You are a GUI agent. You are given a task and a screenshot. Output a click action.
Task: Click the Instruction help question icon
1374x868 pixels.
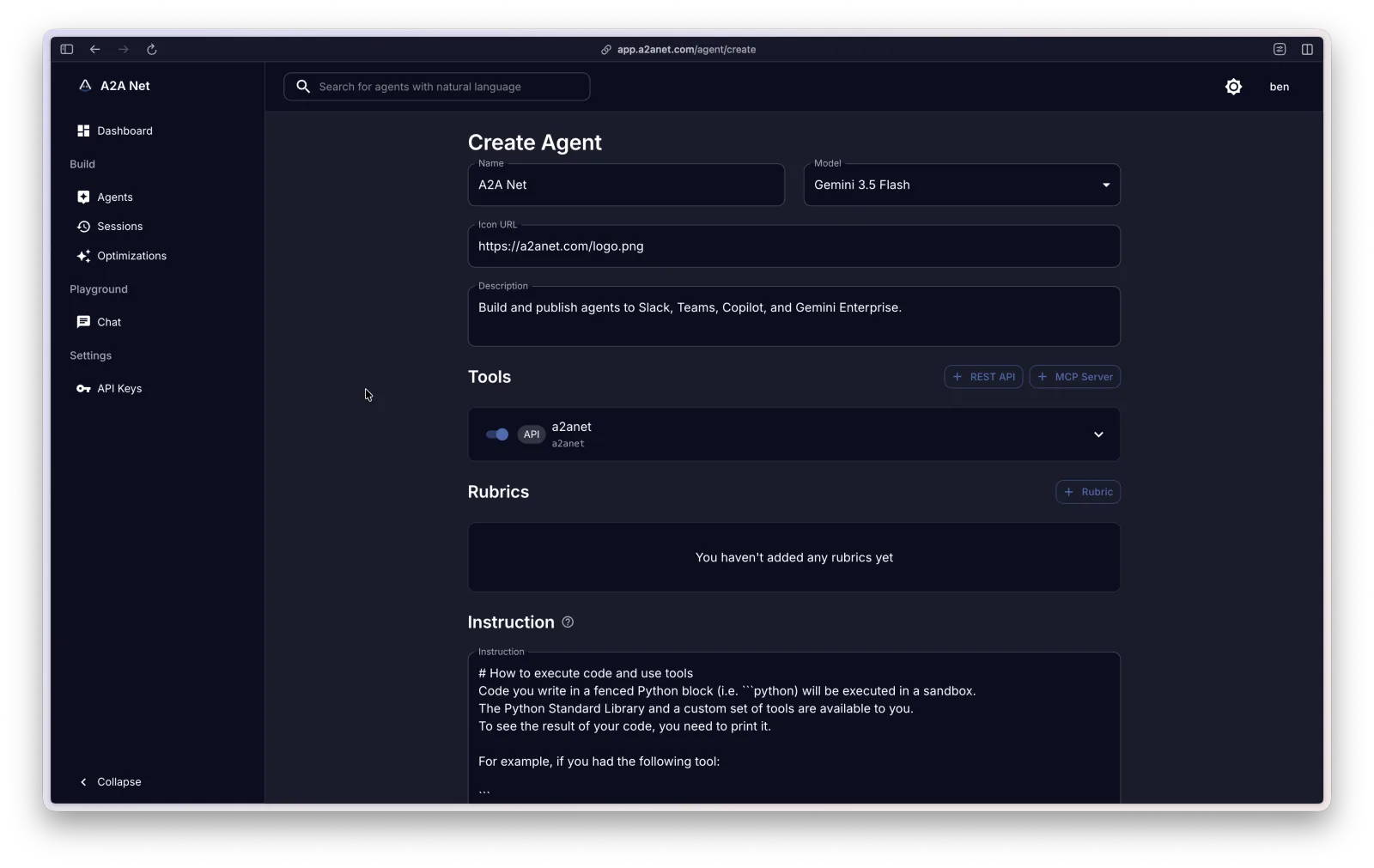pyautogui.click(x=568, y=622)
